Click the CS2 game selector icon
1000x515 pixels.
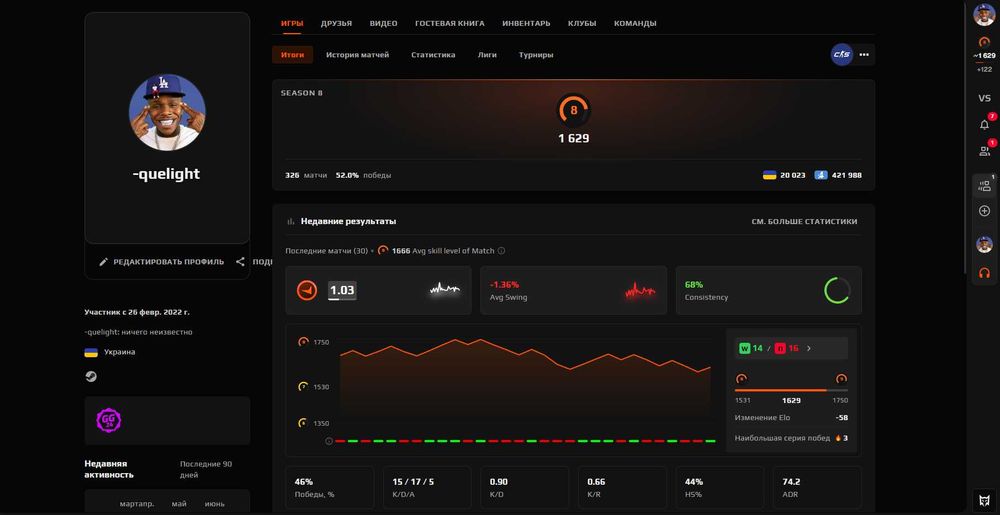pos(842,54)
